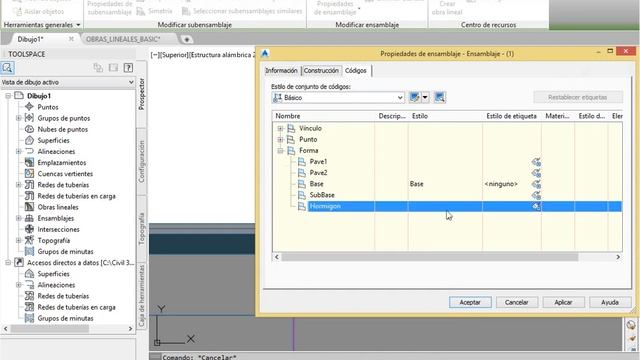
Task: Click the Toolspace horizontal scrollbar
Action: coord(50,329)
